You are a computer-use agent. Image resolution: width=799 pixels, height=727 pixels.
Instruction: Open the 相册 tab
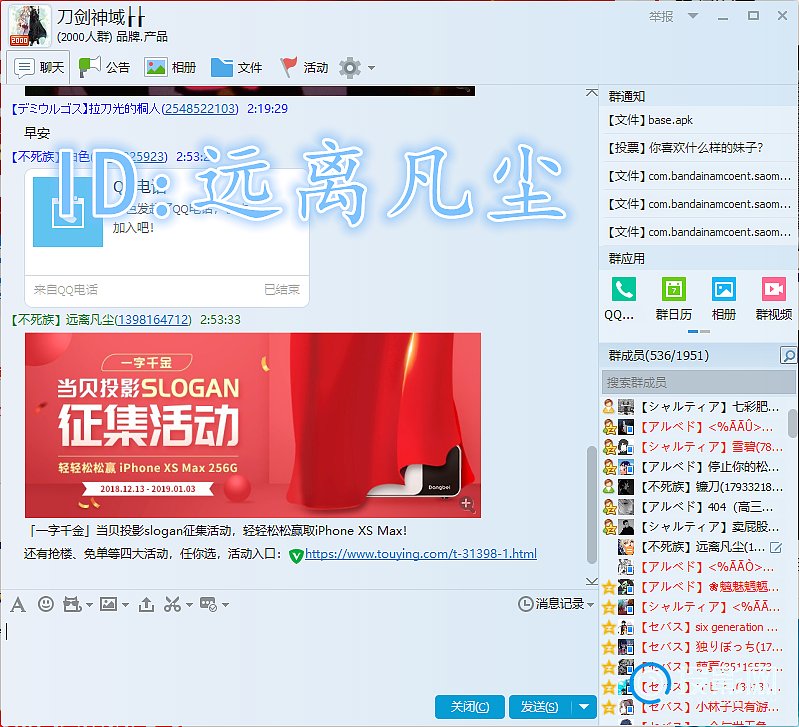click(x=170, y=67)
